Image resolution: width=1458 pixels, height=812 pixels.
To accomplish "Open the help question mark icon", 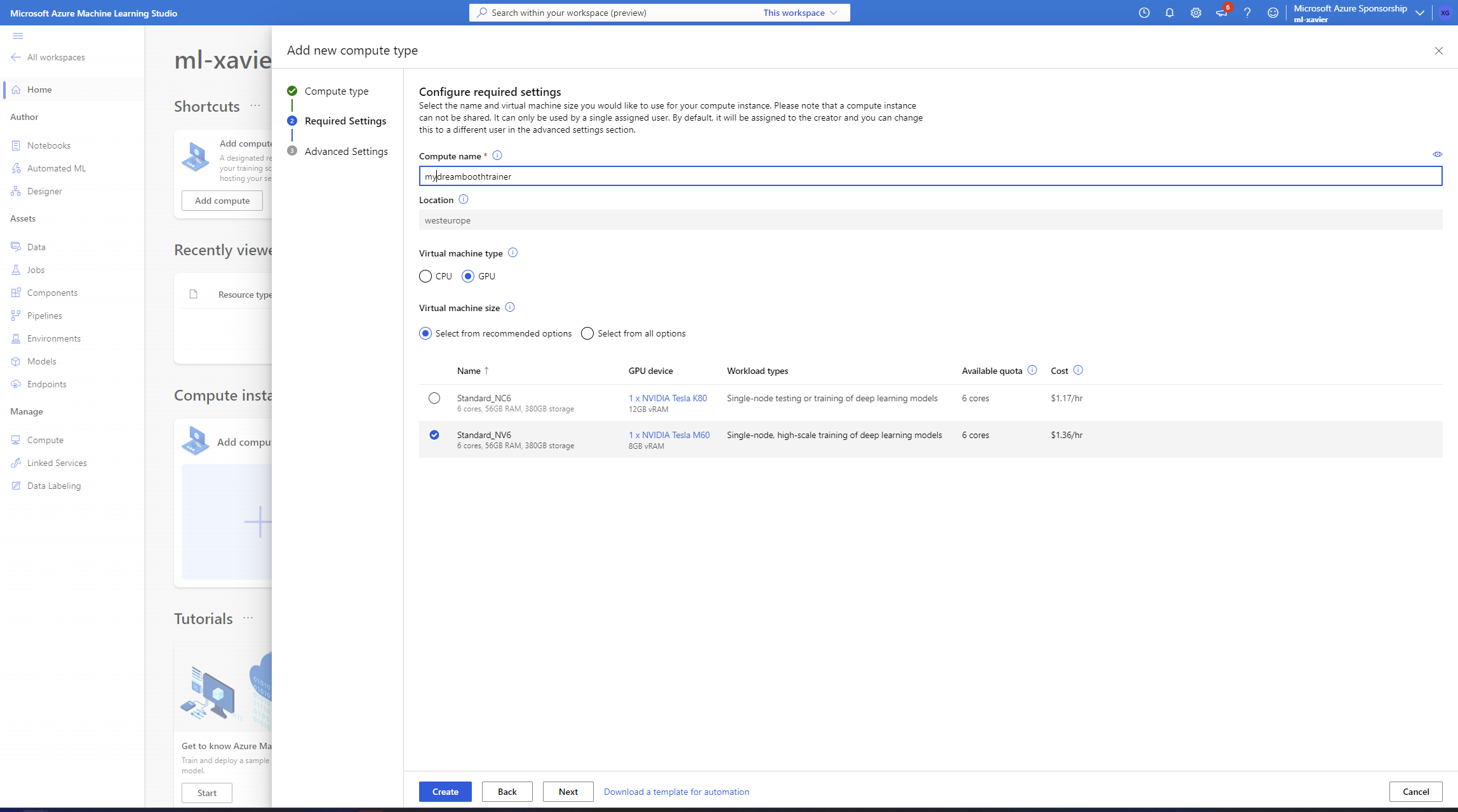I will [1247, 13].
